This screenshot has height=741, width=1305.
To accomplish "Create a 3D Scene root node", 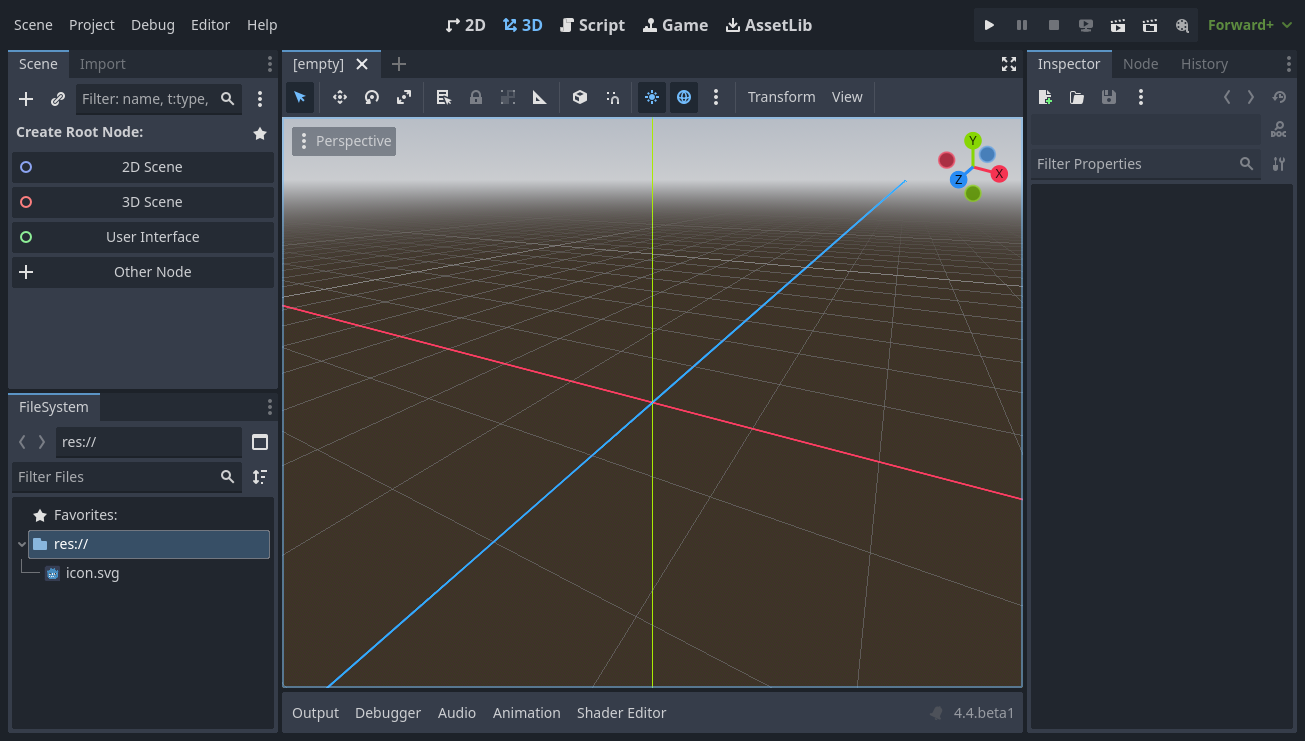I will coord(143,202).
